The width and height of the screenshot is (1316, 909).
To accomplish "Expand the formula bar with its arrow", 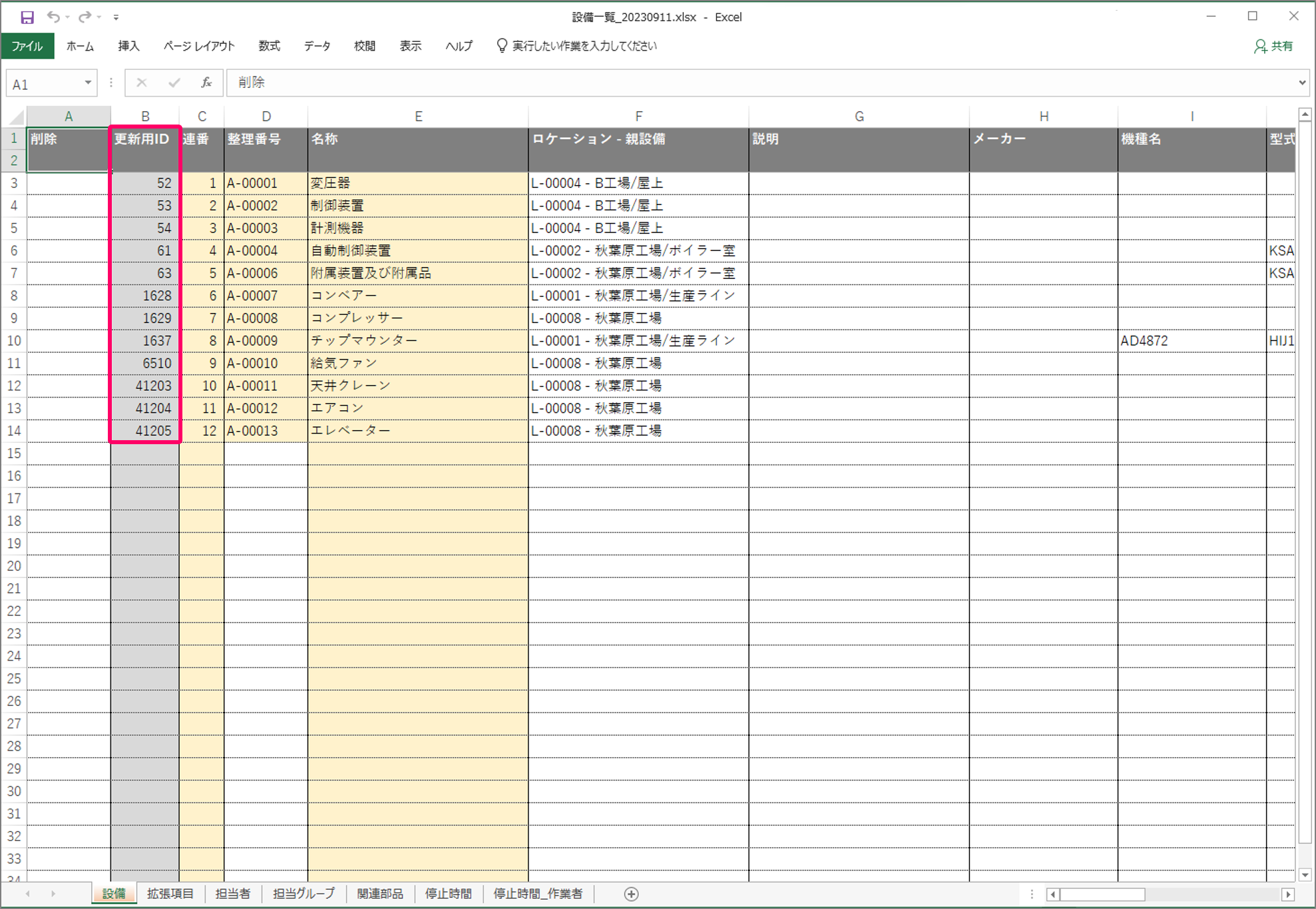I will [x=1303, y=83].
